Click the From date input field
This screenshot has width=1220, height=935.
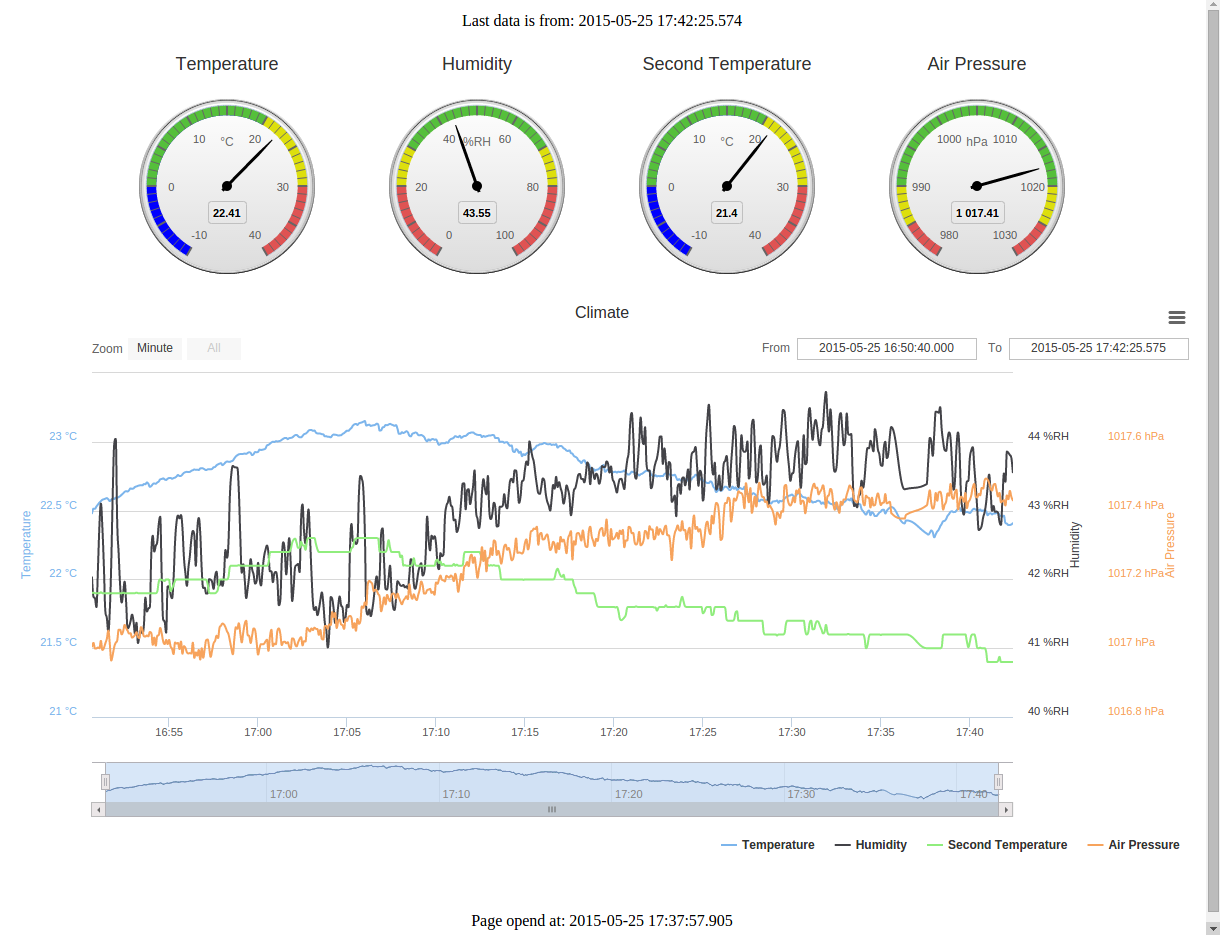pyautogui.click(x=886, y=348)
